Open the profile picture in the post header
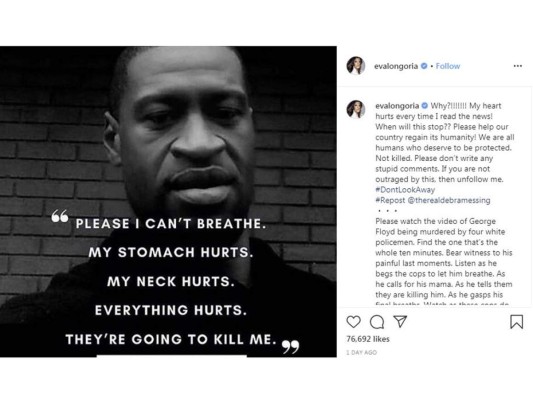This screenshot has width=533, height=400. point(356,65)
